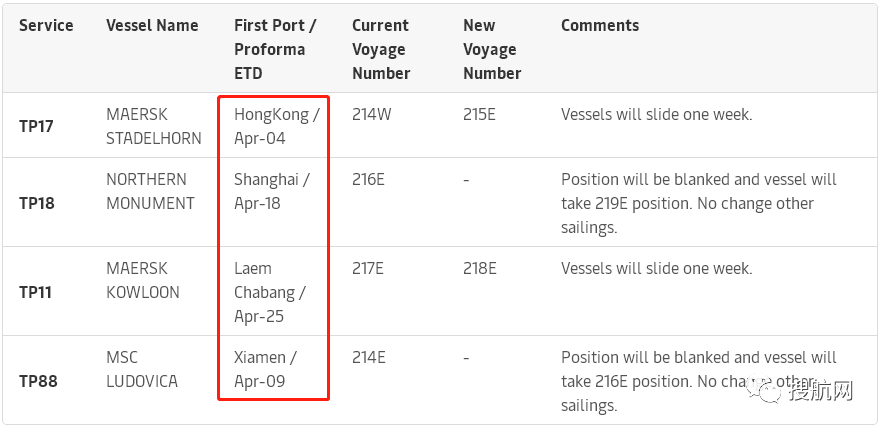The height and width of the screenshot is (429, 882).
Task: Select the TP18 service cell
Action: [37, 203]
